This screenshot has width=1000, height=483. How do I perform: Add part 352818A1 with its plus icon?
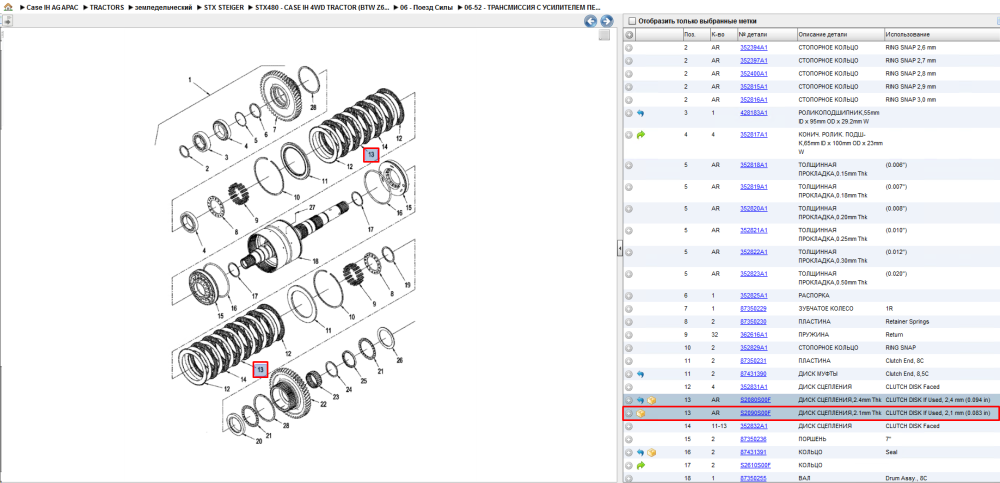click(629, 165)
